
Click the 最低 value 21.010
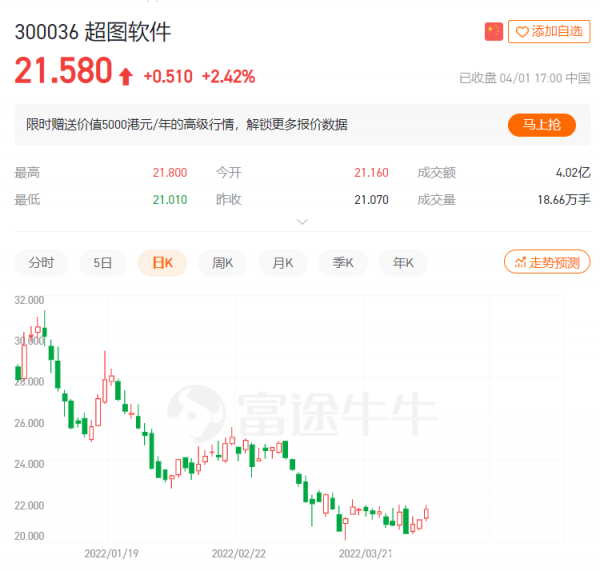(170, 199)
